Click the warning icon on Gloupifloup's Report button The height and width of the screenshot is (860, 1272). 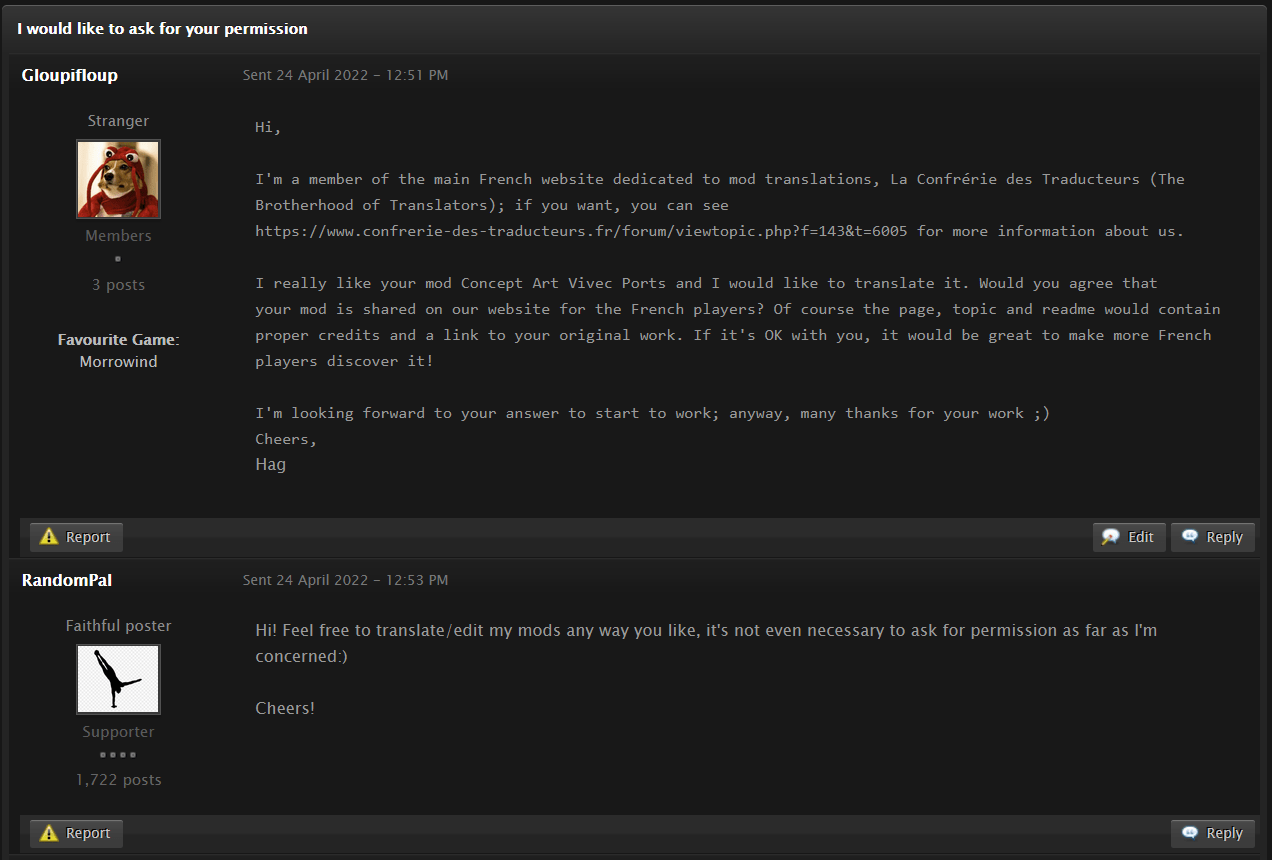coord(49,537)
